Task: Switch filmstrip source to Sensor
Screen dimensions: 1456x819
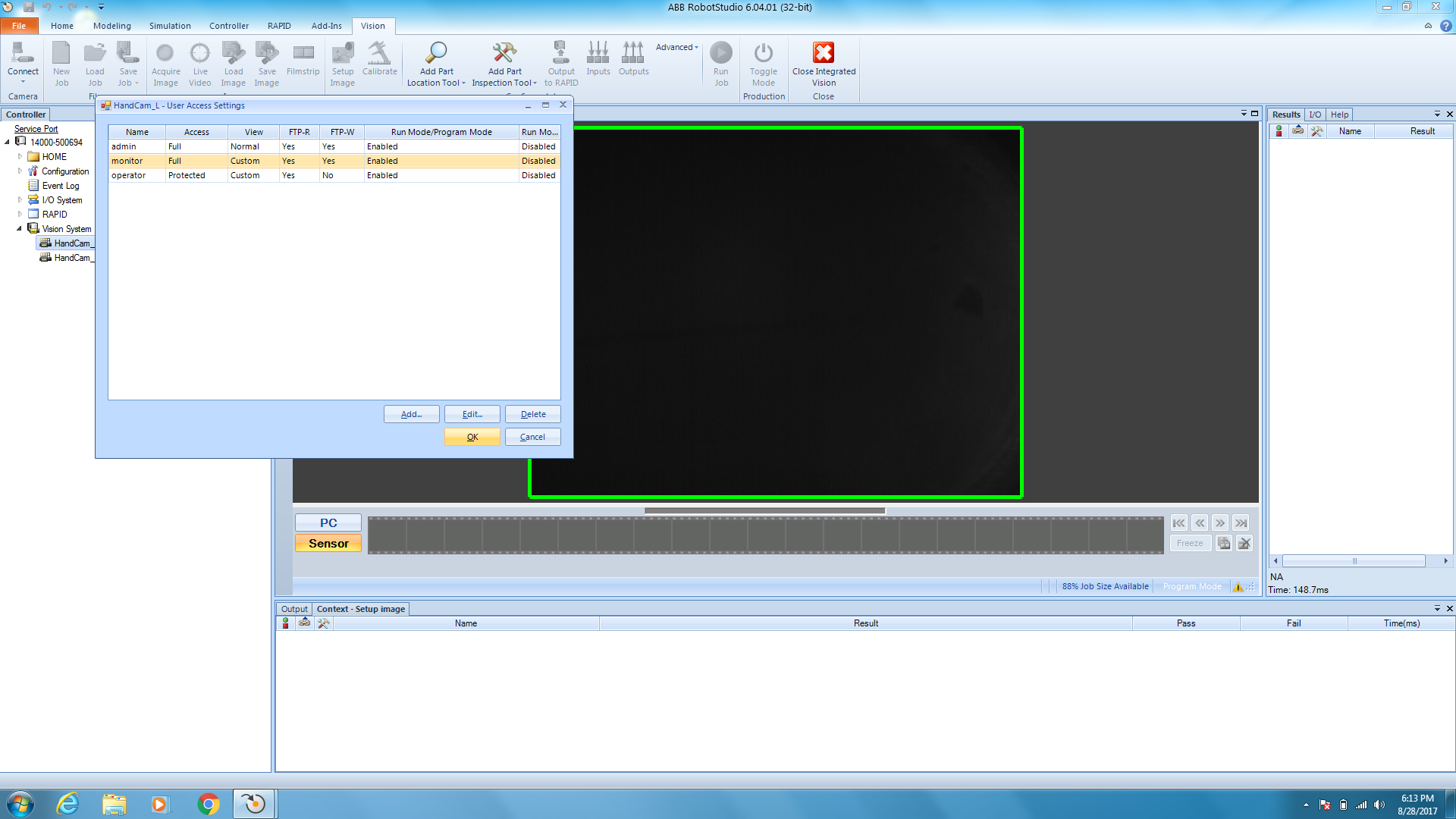Action: click(x=328, y=544)
